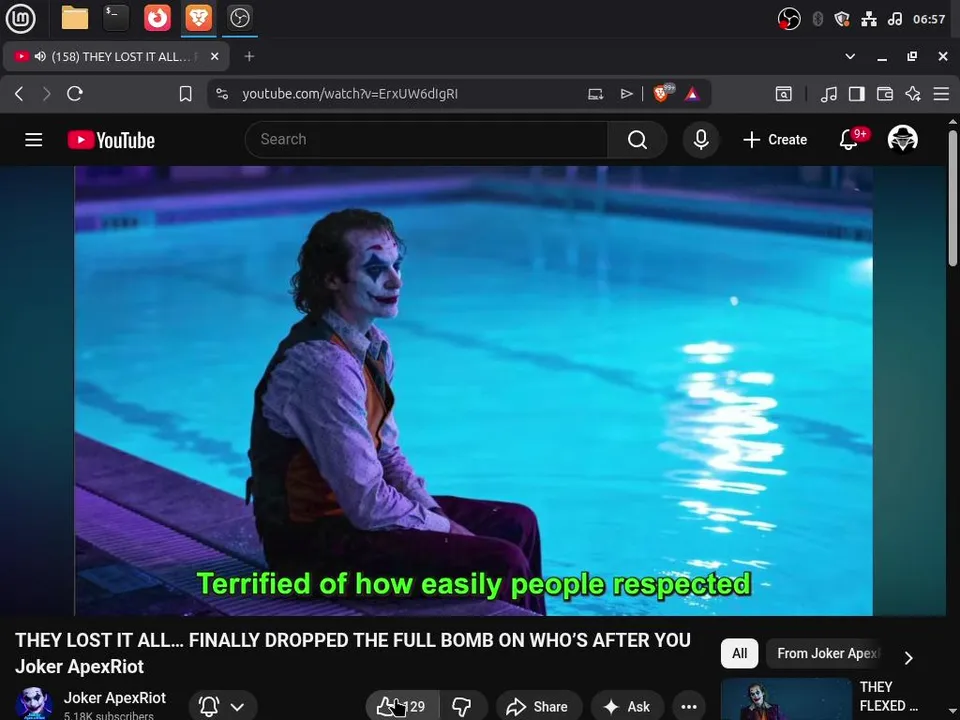Like this video

402,706
